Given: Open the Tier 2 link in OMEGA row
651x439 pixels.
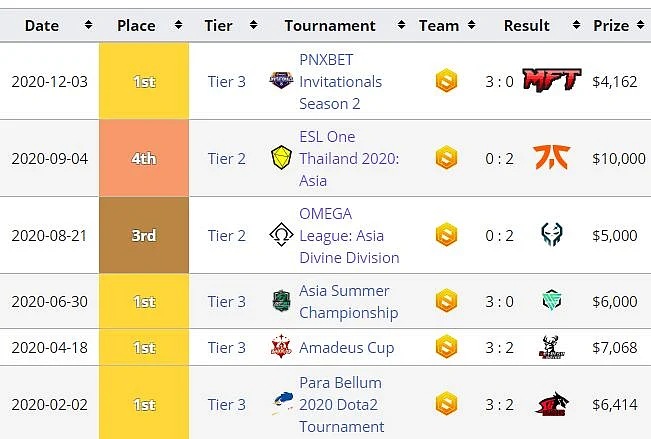Looking at the screenshot, I should pyautogui.click(x=227, y=235).
